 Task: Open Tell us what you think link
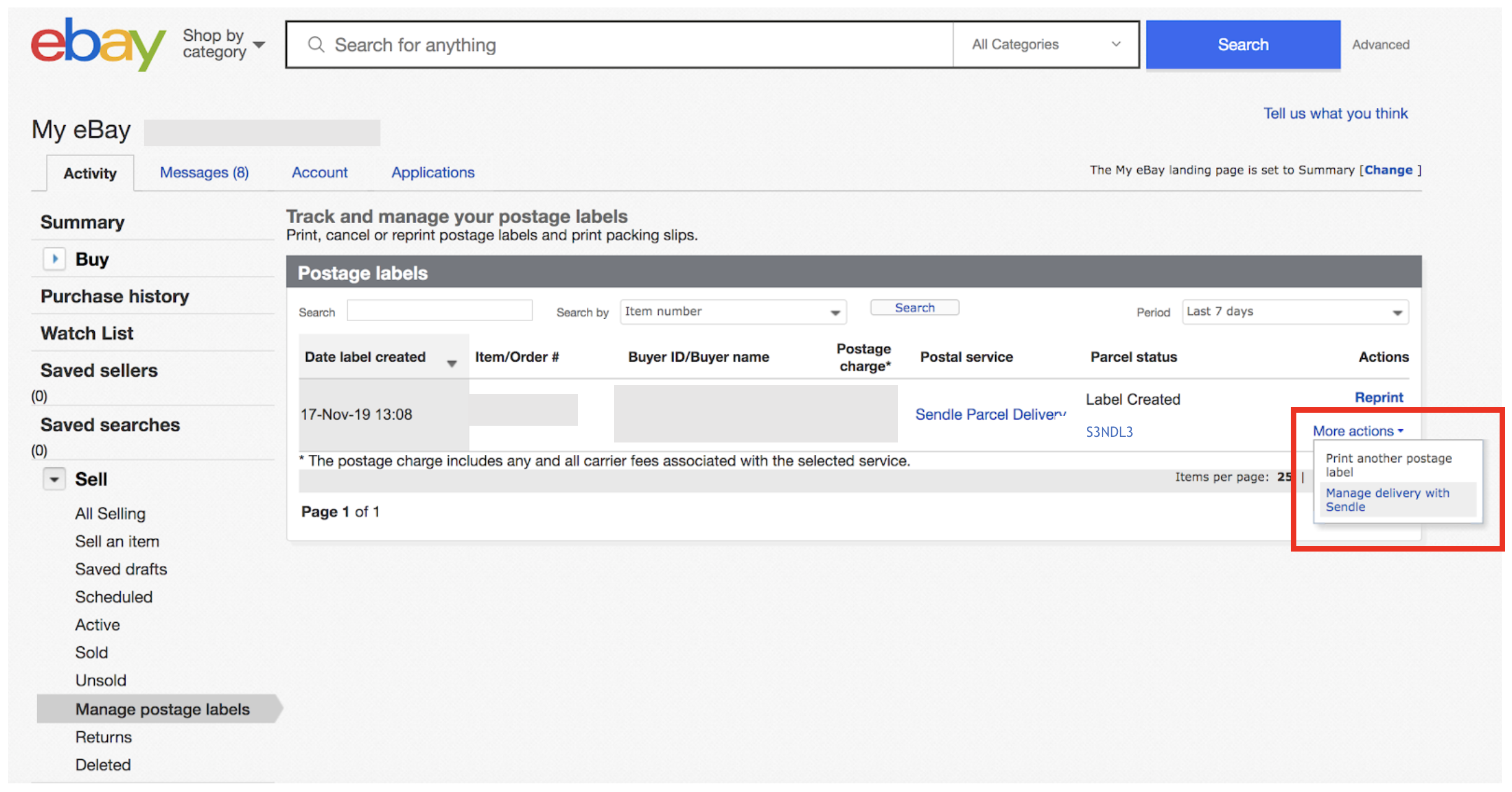point(1335,113)
